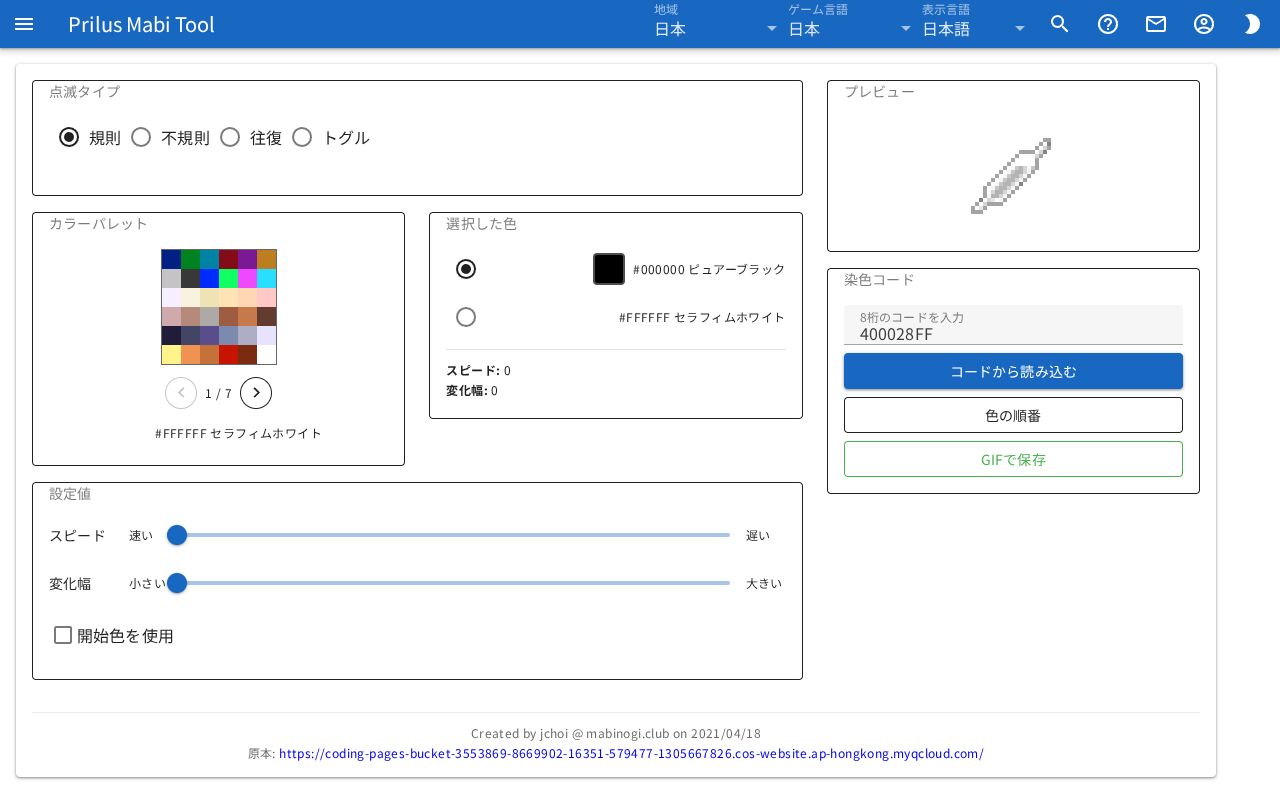Open the 表示言語 dropdown

975,24
